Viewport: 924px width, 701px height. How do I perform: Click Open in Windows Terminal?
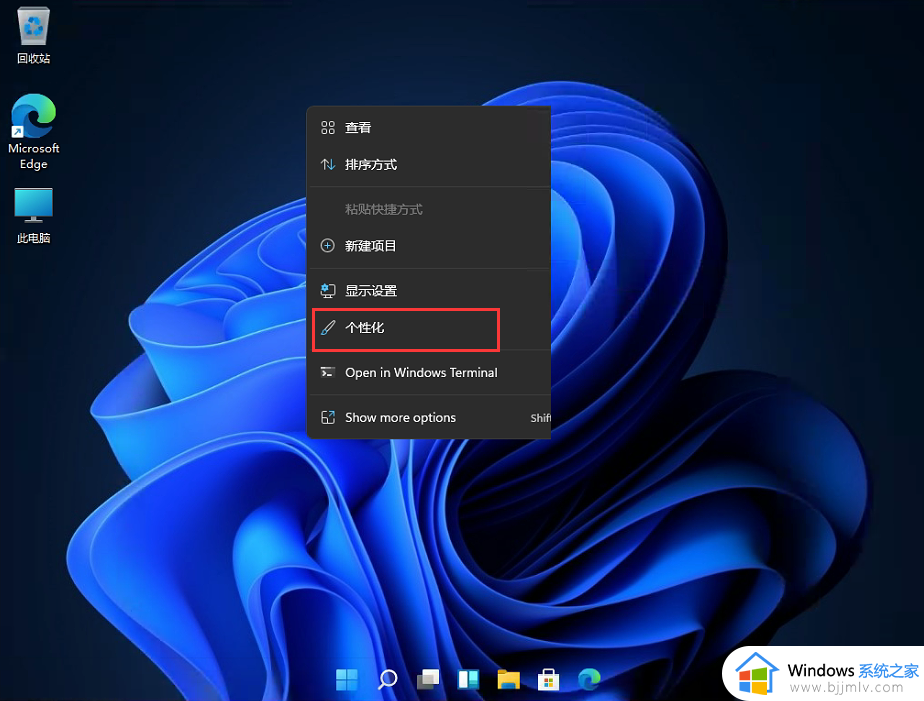429,372
